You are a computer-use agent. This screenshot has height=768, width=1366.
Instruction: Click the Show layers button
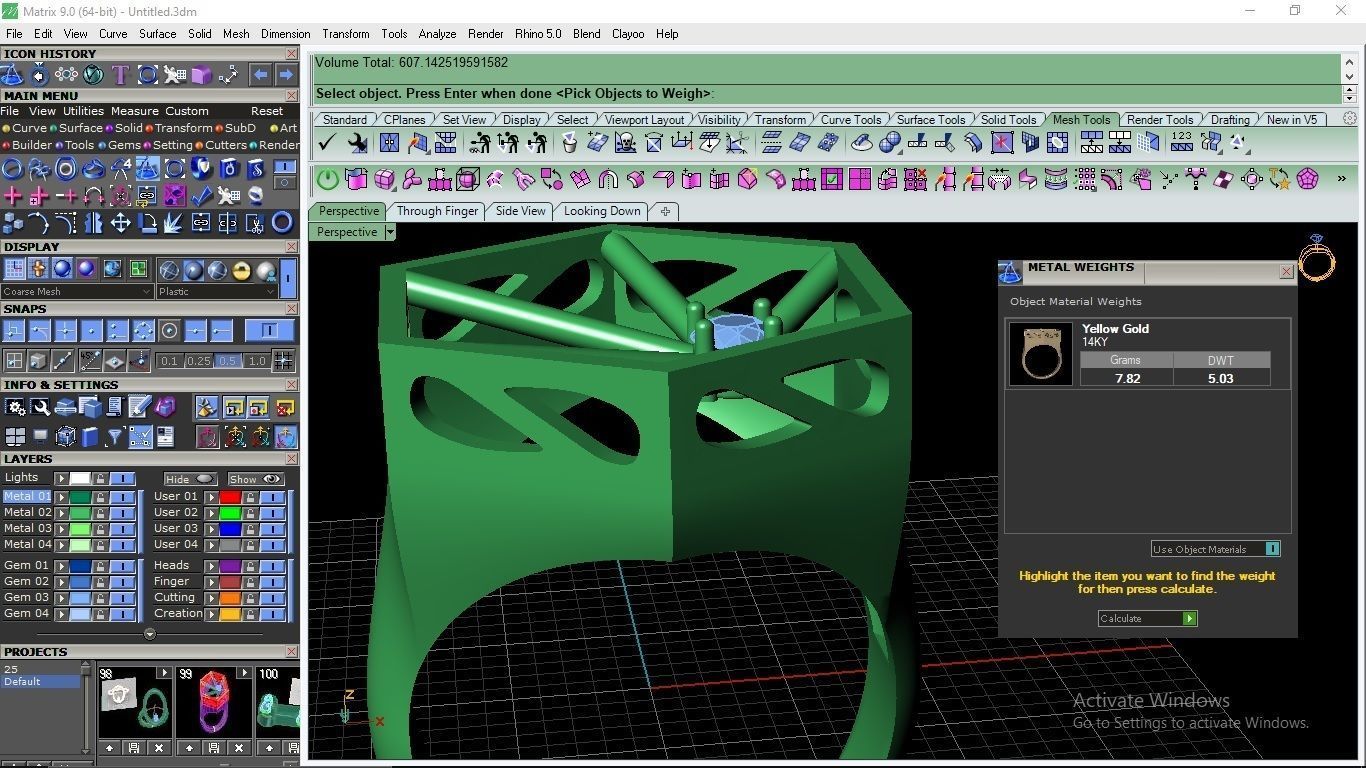coord(256,479)
